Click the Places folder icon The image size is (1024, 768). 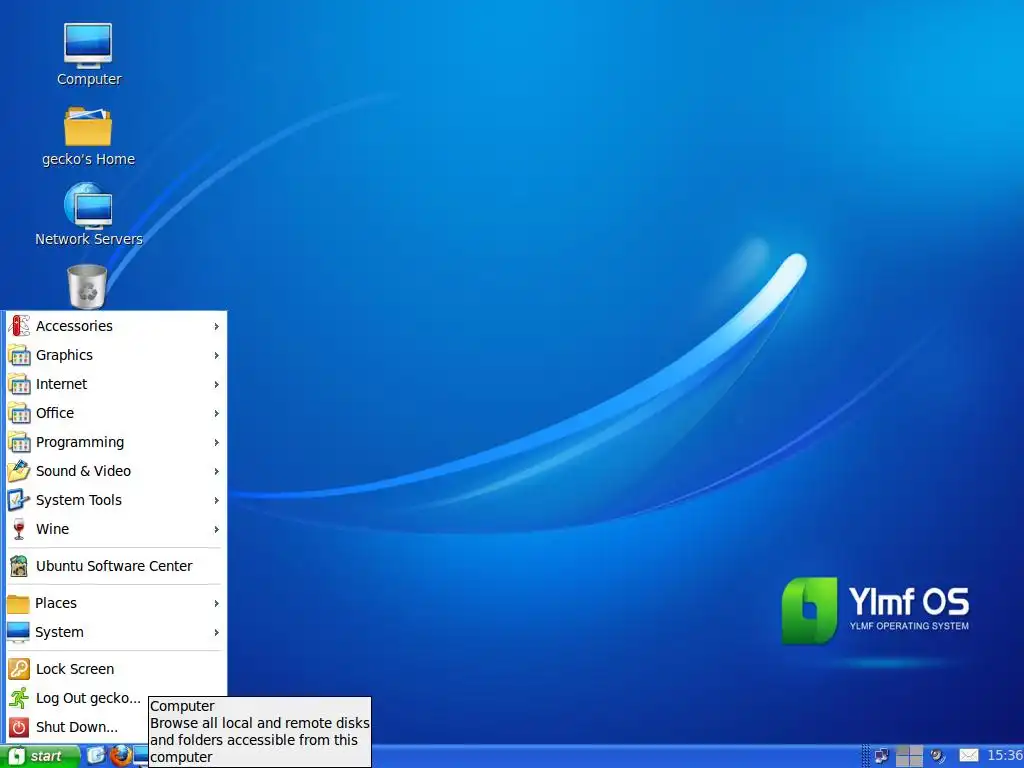18,603
